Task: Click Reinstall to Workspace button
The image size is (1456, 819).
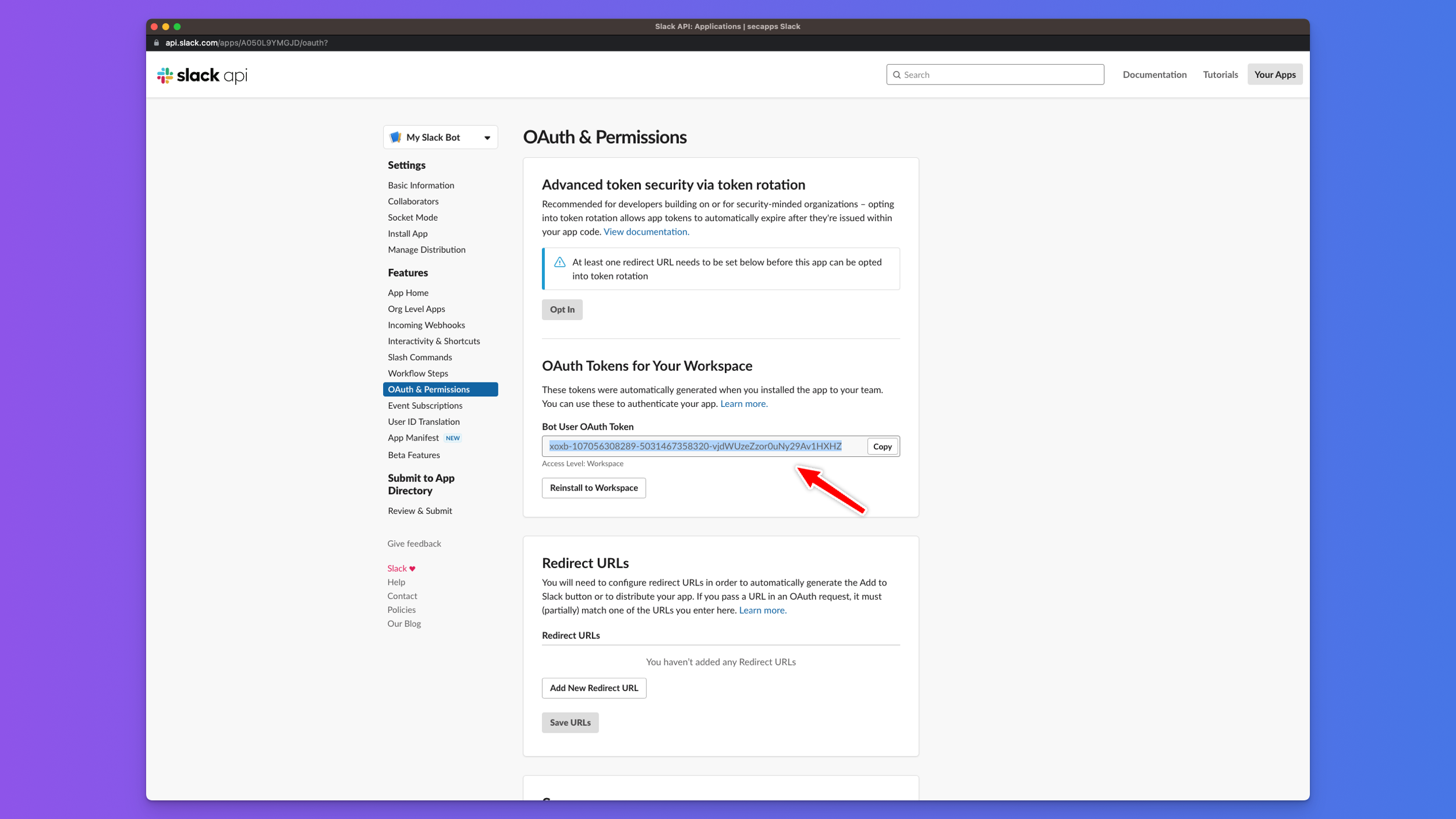Action: tap(593, 488)
